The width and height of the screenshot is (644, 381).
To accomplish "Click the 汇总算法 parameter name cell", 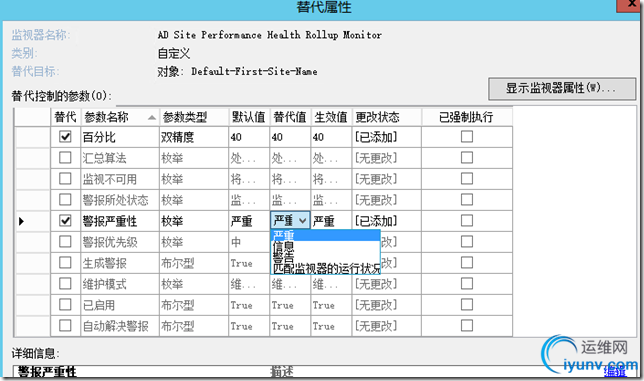I will coord(120,158).
